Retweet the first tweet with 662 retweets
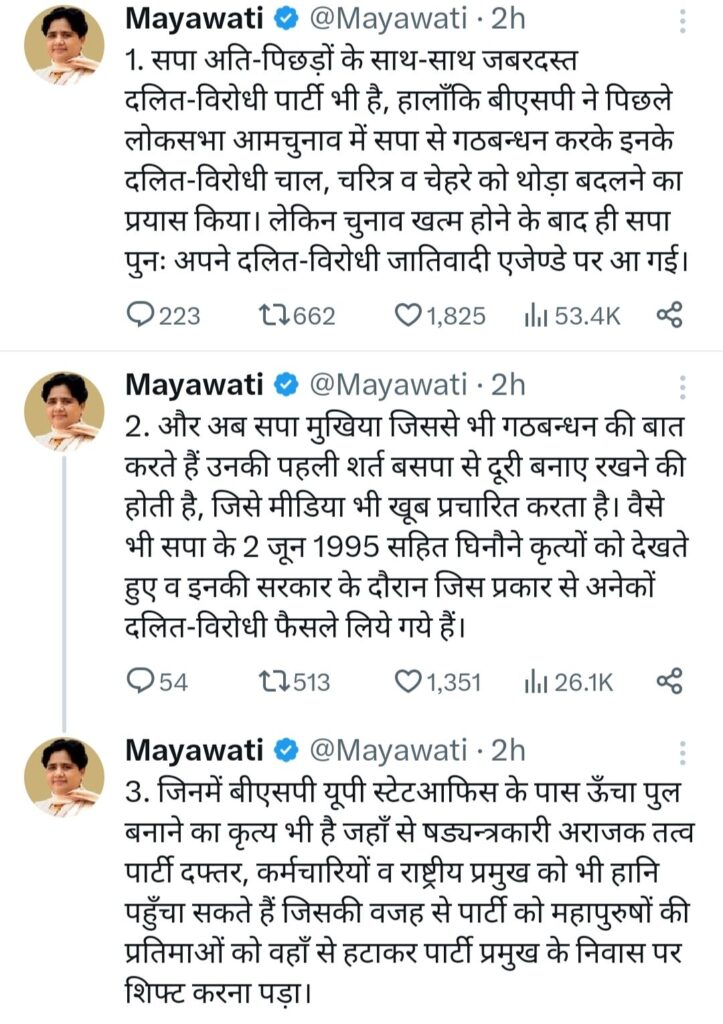 [x=271, y=316]
